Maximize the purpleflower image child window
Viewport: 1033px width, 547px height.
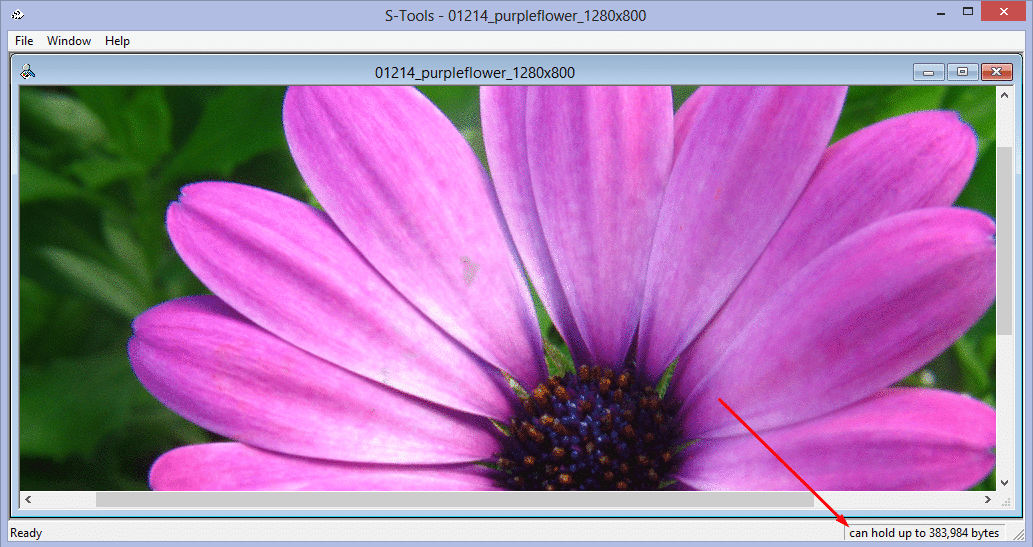[962, 72]
